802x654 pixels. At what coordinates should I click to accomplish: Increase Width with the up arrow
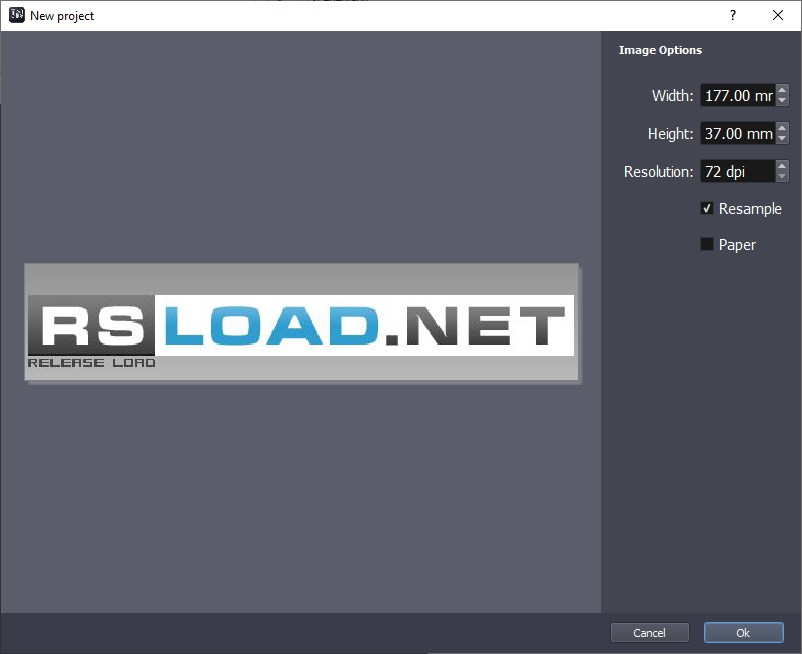[x=782, y=90]
